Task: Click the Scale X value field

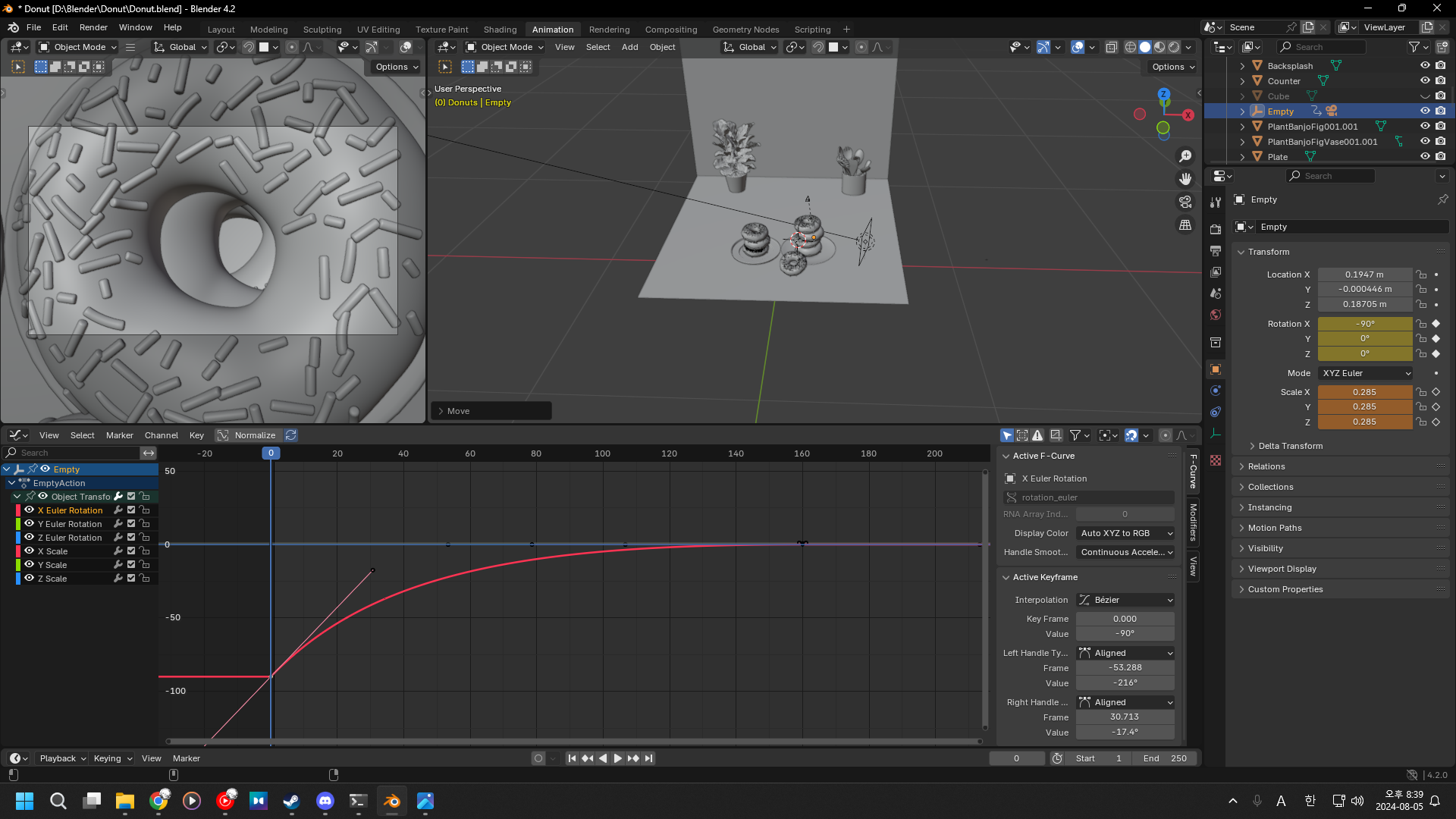Action: click(x=1364, y=392)
